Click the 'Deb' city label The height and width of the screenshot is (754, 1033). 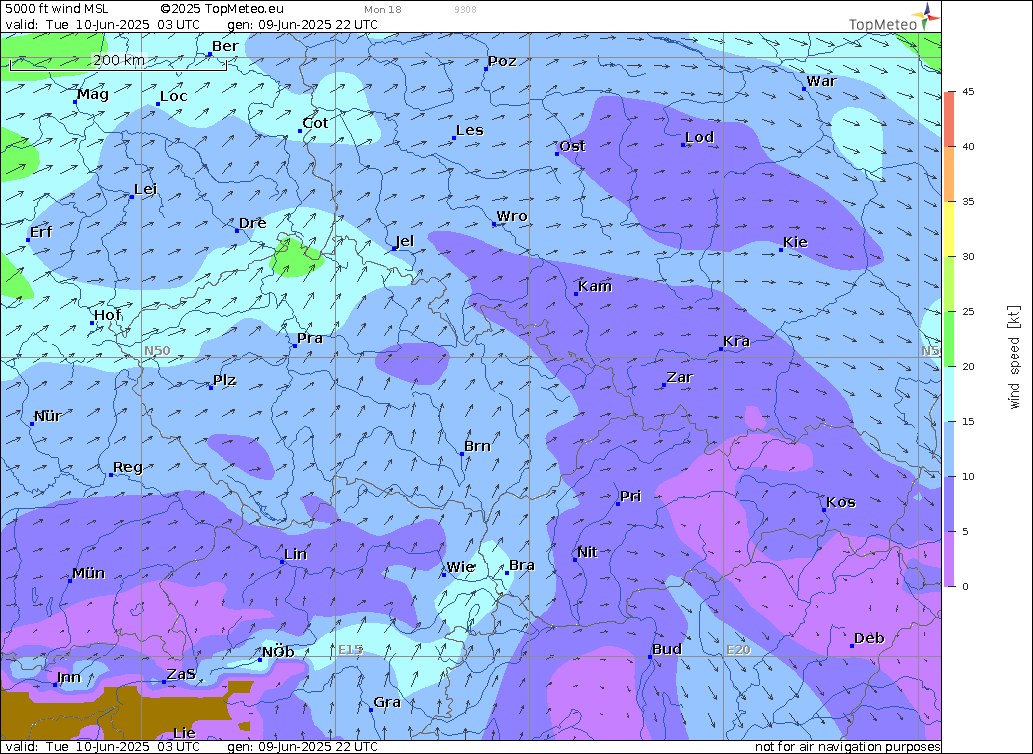(x=869, y=639)
